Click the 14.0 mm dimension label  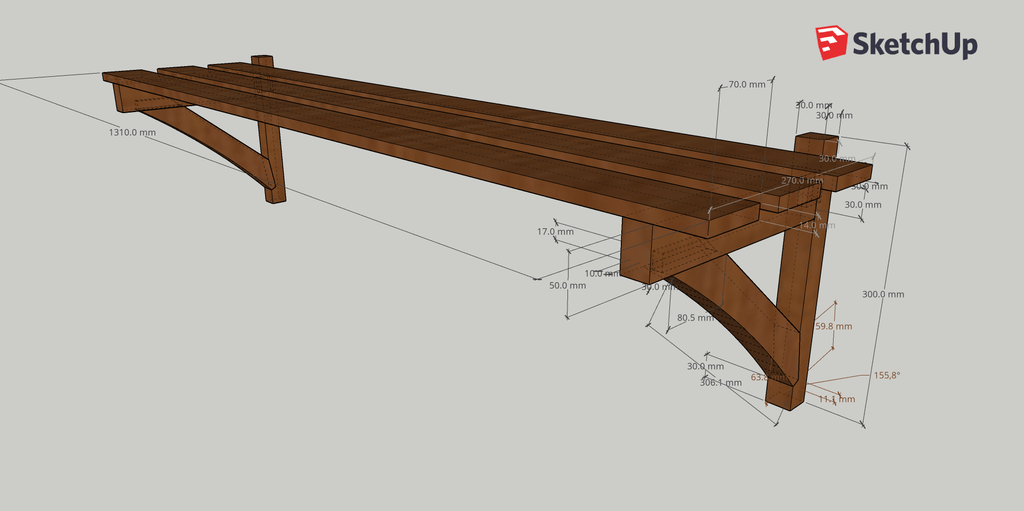coord(815,226)
